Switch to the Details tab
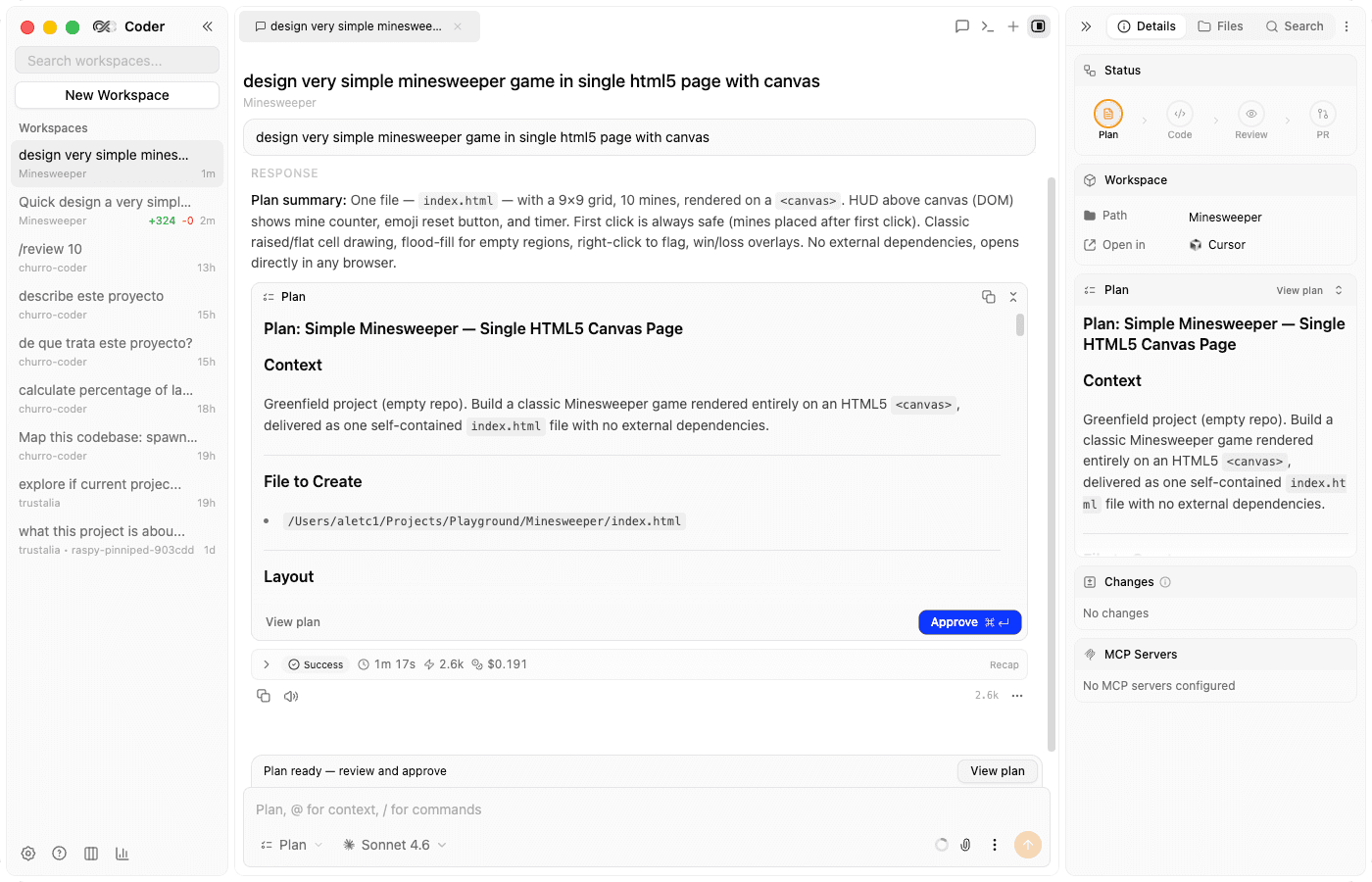Screen dimensions: 1372x882 tap(1147, 26)
